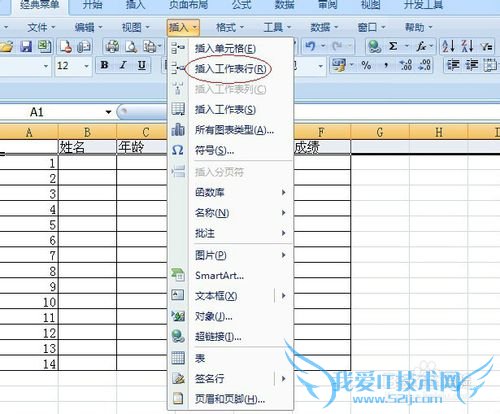The height and width of the screenshot is (414, 500).
Task: Select cell containing 年龄
Action: coord(142,147)
